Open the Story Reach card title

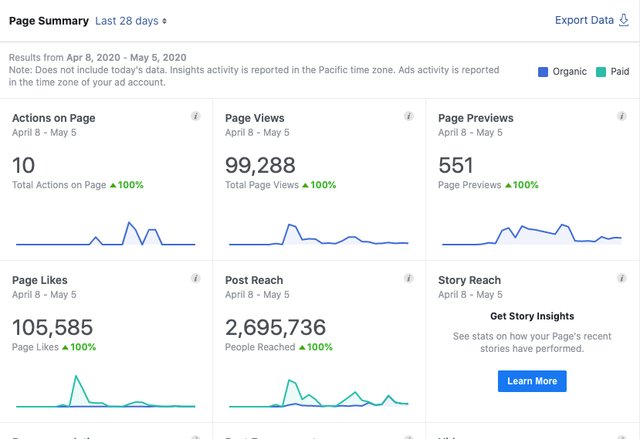coord(469,280)
